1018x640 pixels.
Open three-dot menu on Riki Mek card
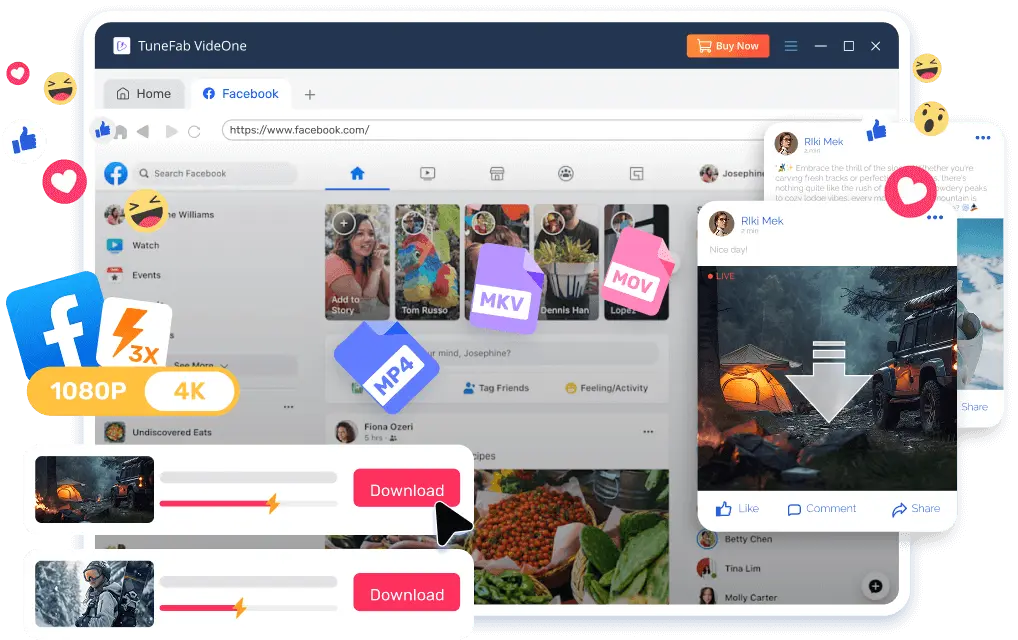point(935,217)
